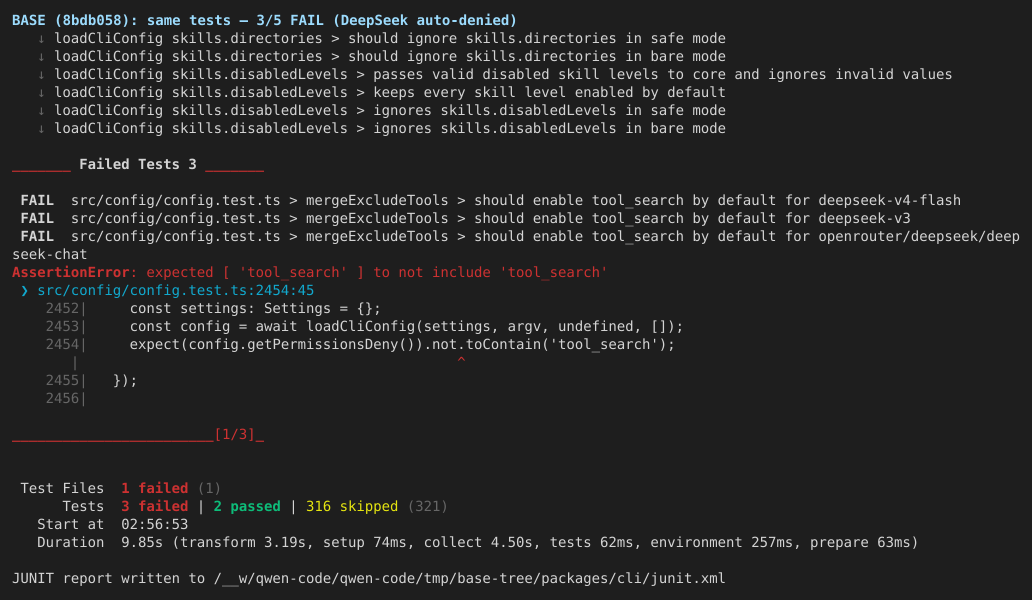Click arrow beside 'ignores skills.disabledLevels in safe mode'

41,111
